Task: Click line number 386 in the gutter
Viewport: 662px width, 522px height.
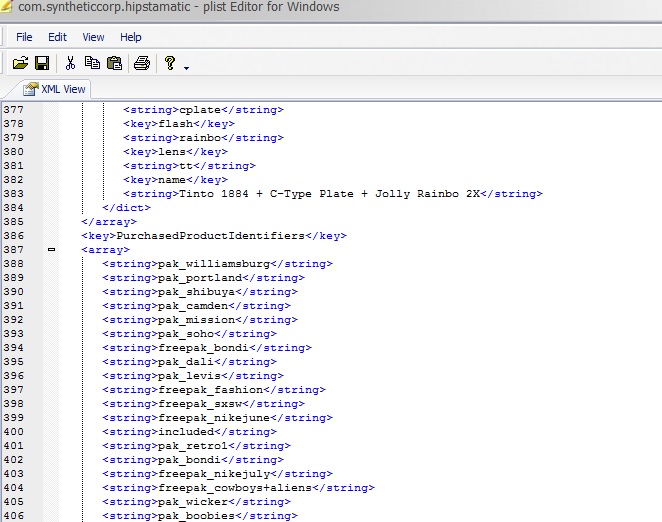Action: point(14,236)
